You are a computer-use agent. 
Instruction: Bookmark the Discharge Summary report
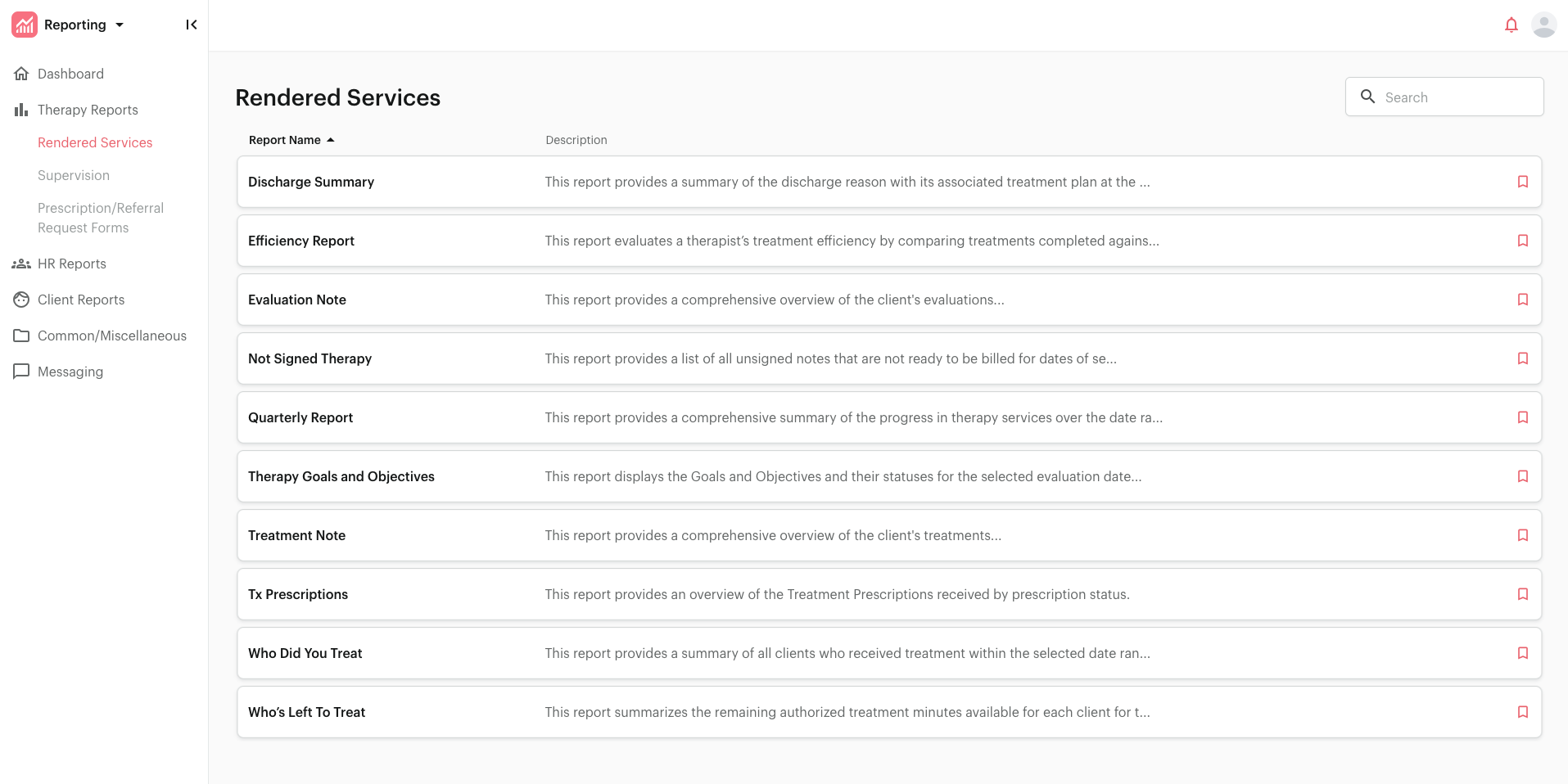point(1522,182)
